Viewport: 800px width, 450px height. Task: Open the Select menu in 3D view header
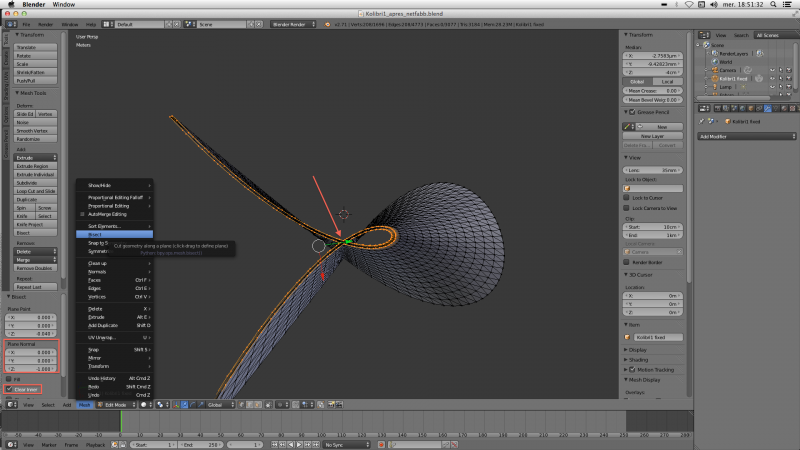click(x=47, y=405)
